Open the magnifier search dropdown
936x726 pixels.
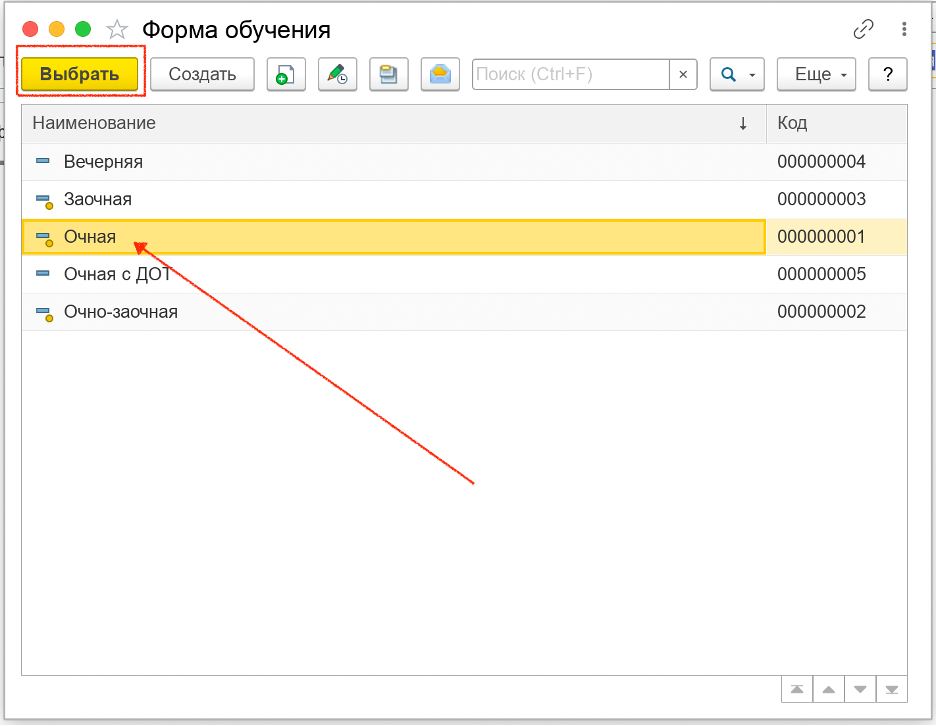[x=737, y=74]
